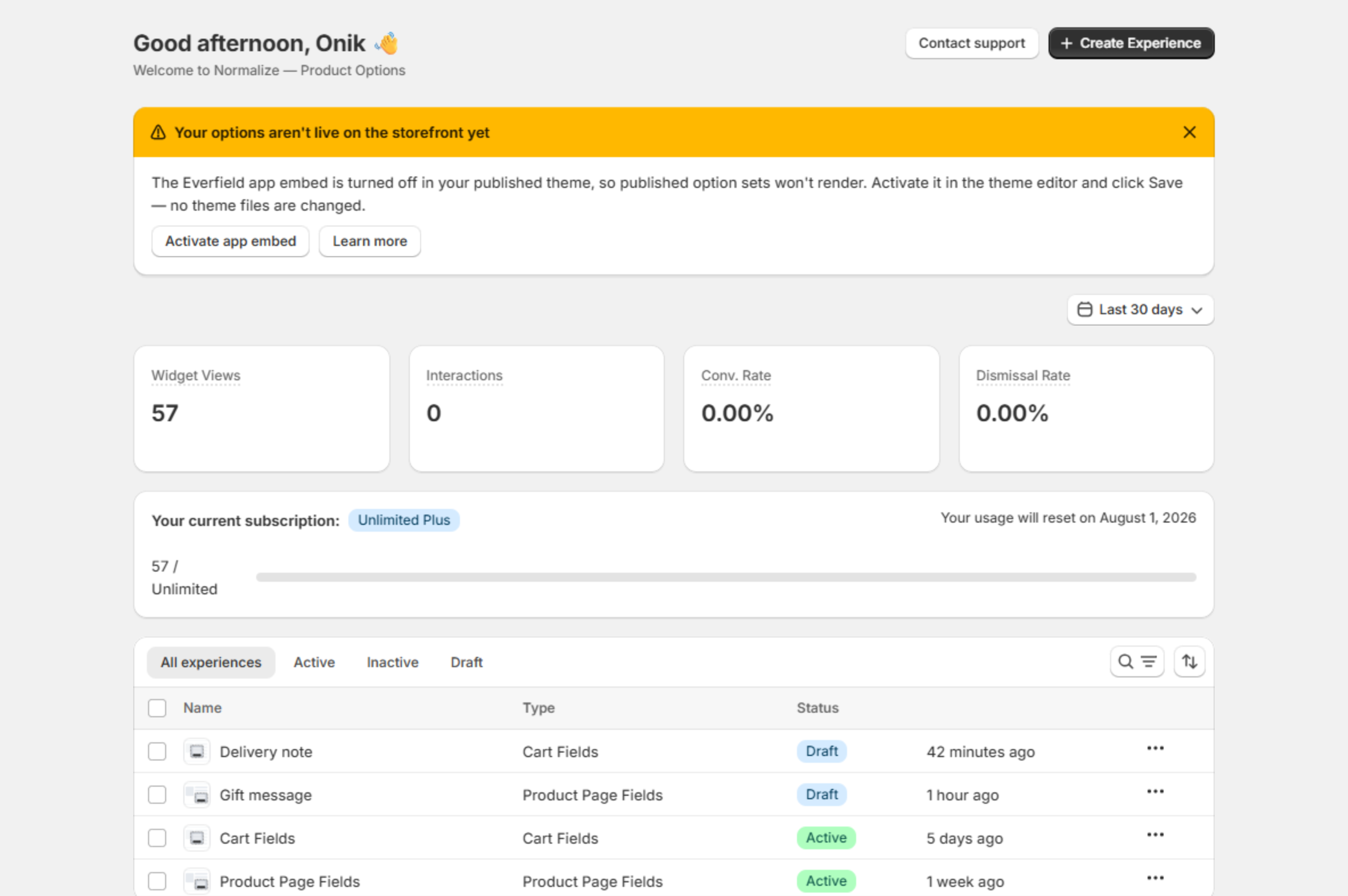Open the Gift message experience
Viewport: 1348px width, 896px height.
click(266, 795)
